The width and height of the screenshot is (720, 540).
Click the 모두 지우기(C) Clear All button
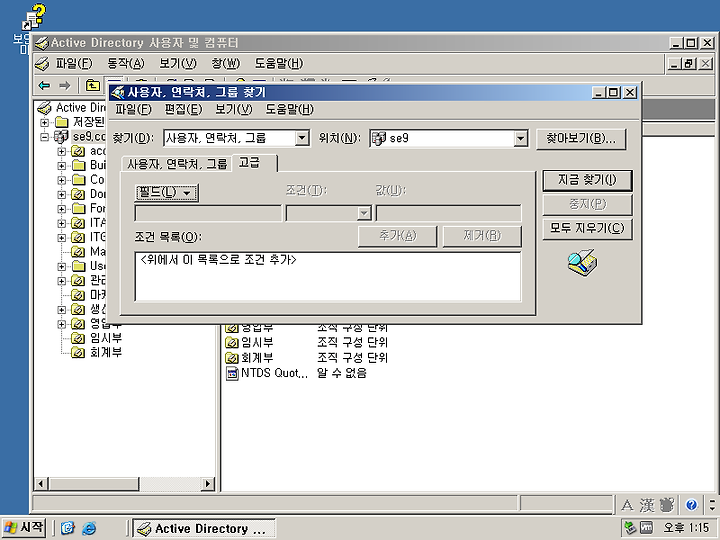(587, 228)
